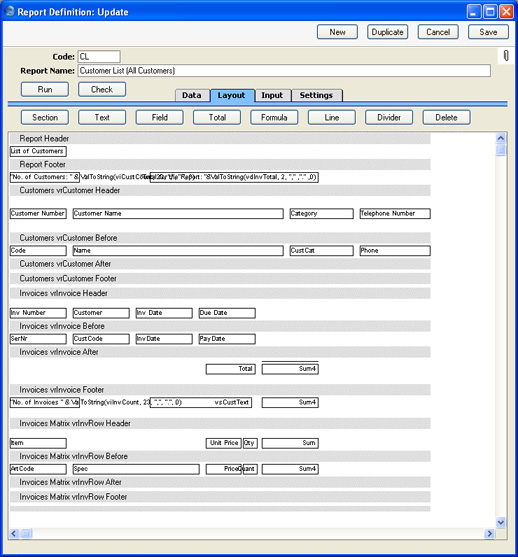Select the 'Unit Price' text box

pyautogui.click(x=223, y=443)
